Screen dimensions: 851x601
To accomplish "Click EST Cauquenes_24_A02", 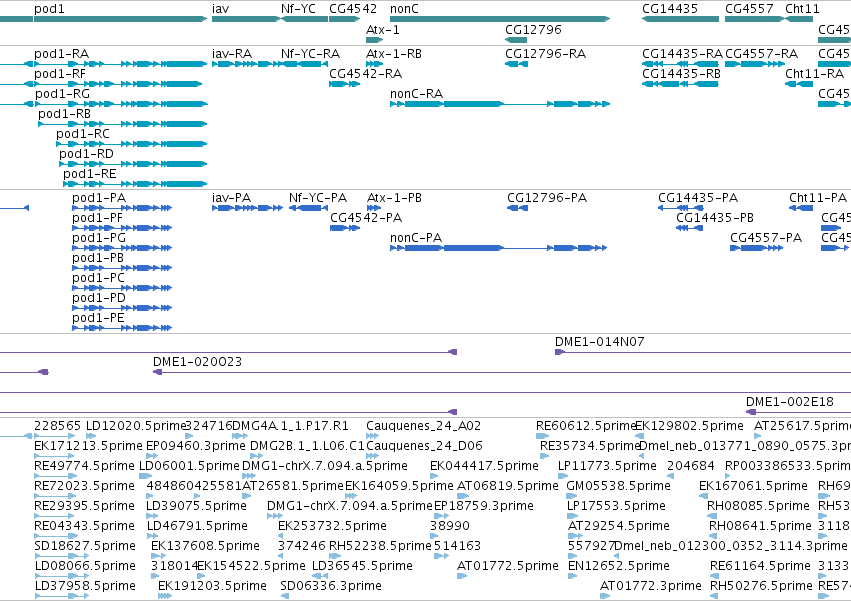I will click(423, 426).
